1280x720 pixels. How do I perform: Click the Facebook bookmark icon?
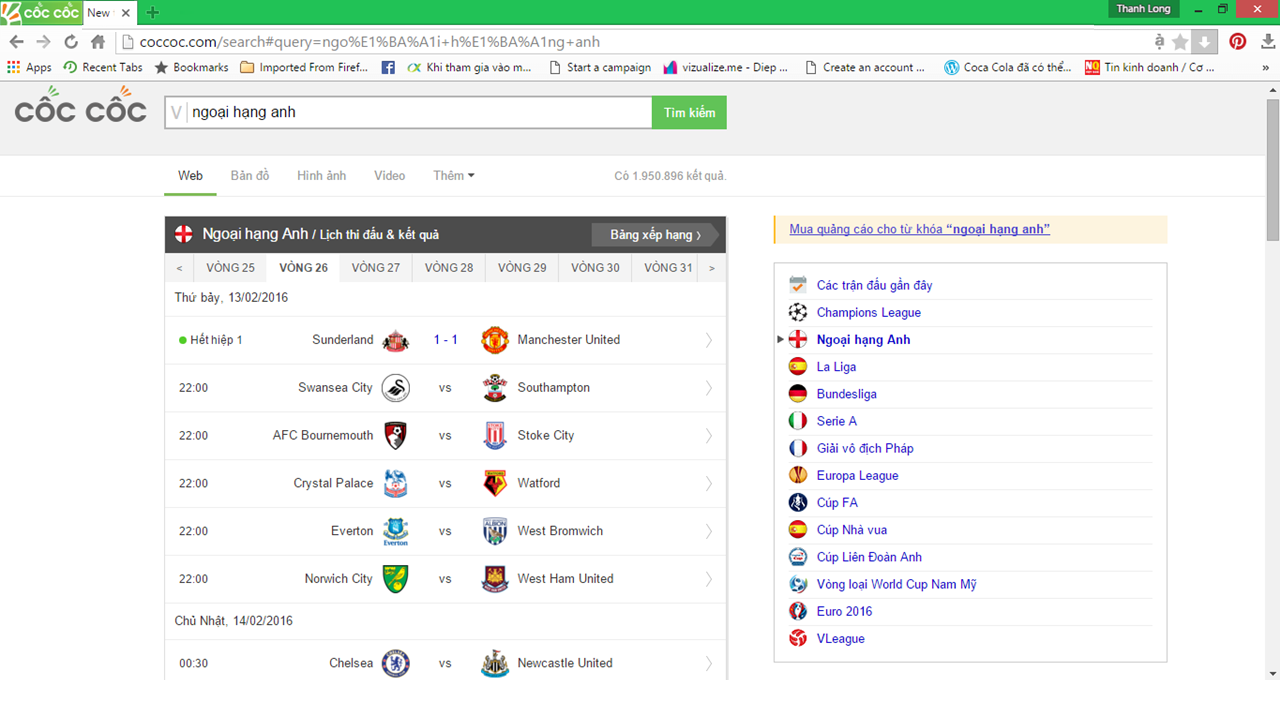point(388,67)
